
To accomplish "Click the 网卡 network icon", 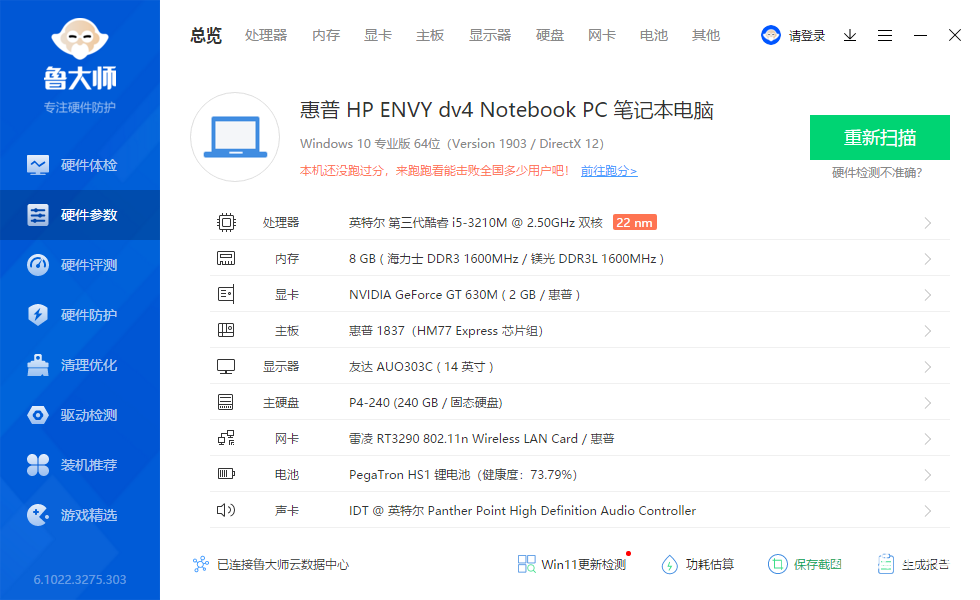I will pyautogui.click(x=226, y=438).
